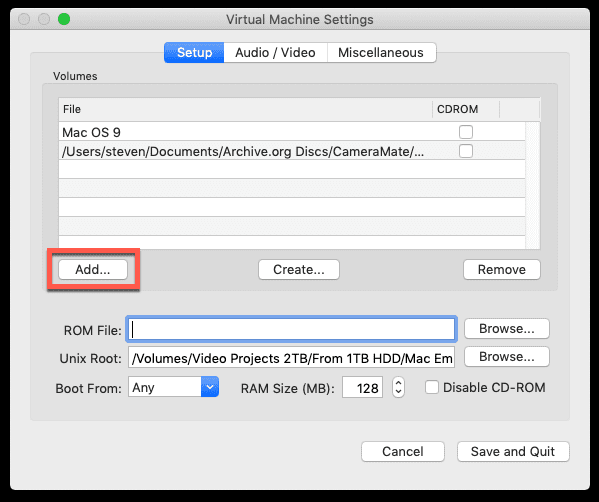The width and height of the screenshot is (599, 502).
Task: Select the Mac OS 9 volume row
Action: (x=292, y=132)
